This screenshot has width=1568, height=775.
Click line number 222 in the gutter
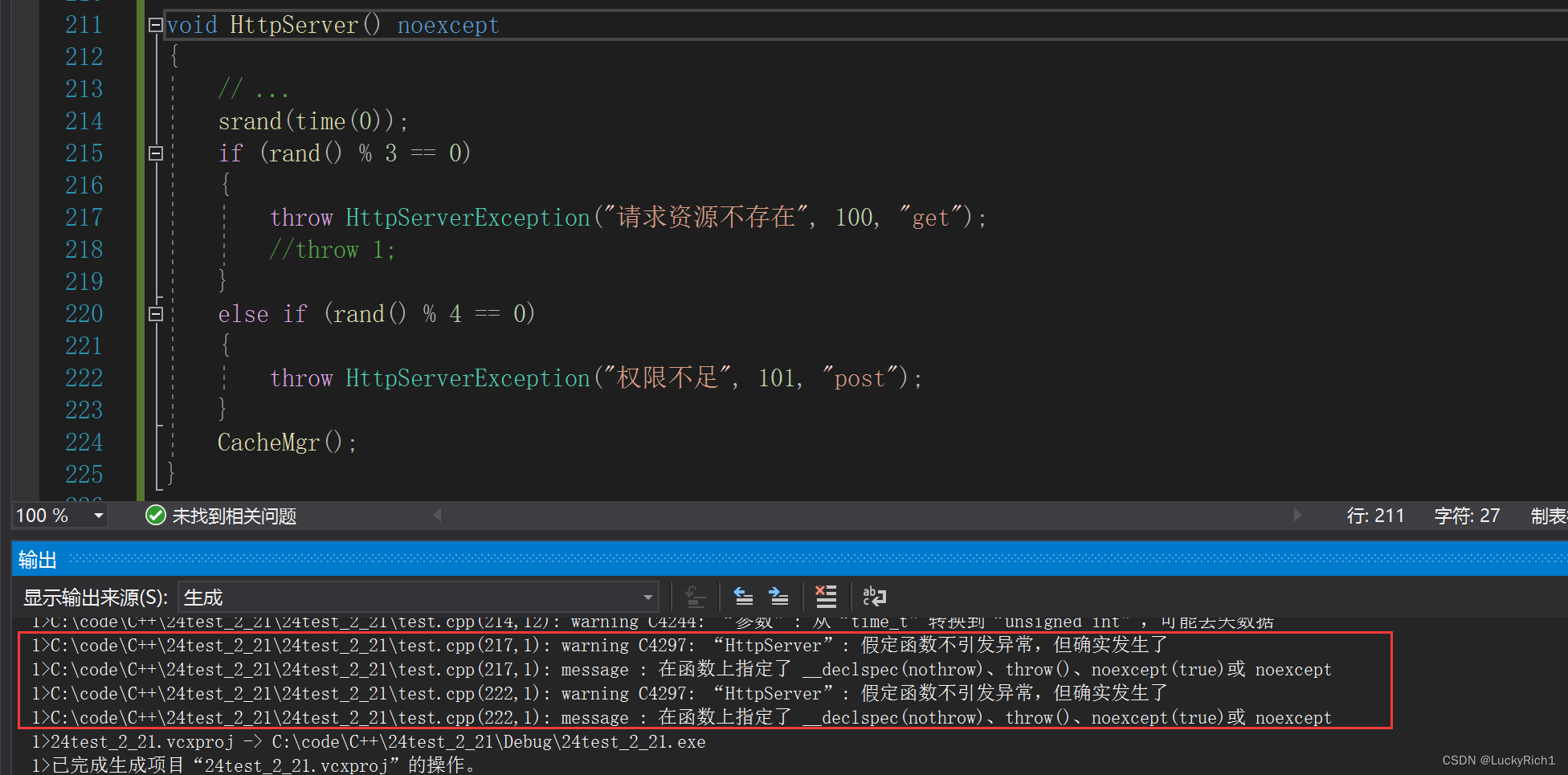click(x=84, y=378)
